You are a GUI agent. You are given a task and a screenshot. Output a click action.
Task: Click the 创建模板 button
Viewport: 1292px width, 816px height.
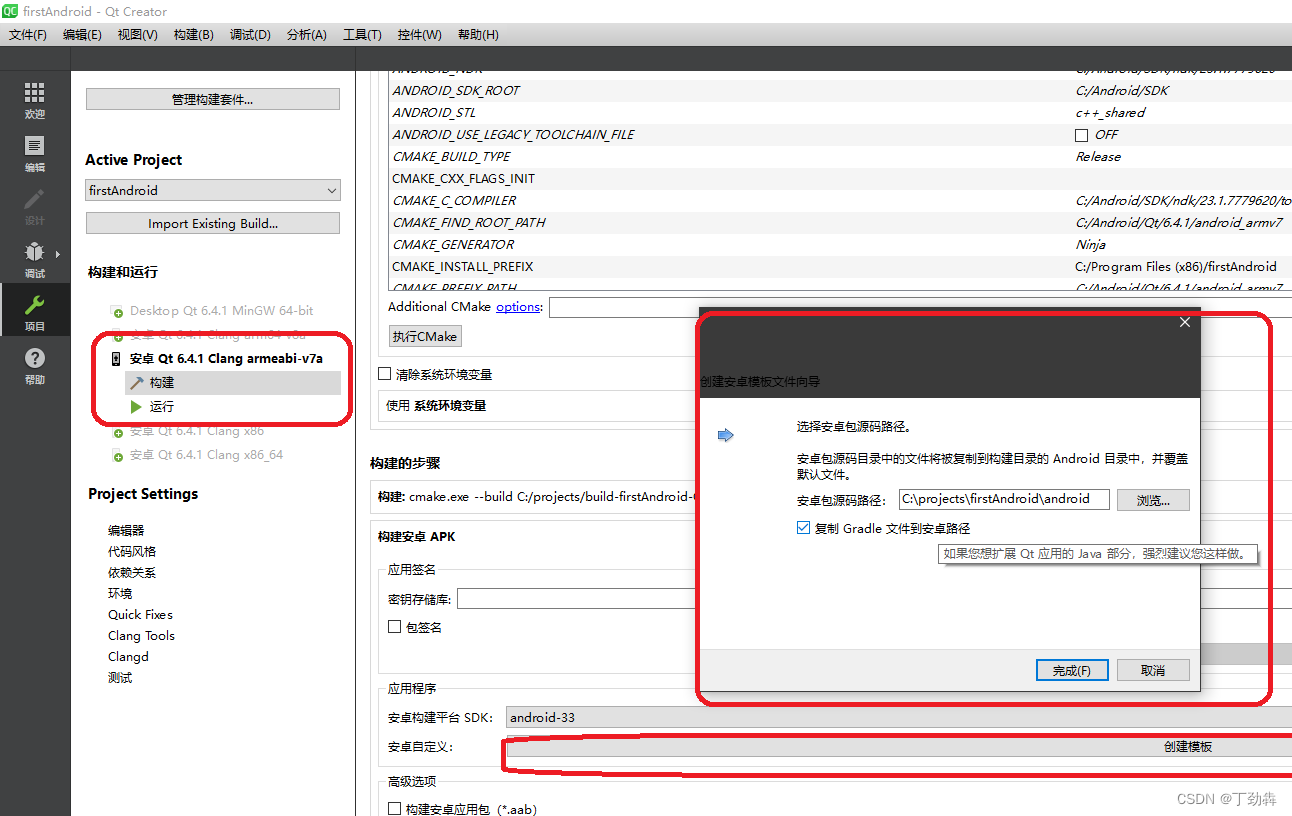(899, 747)
